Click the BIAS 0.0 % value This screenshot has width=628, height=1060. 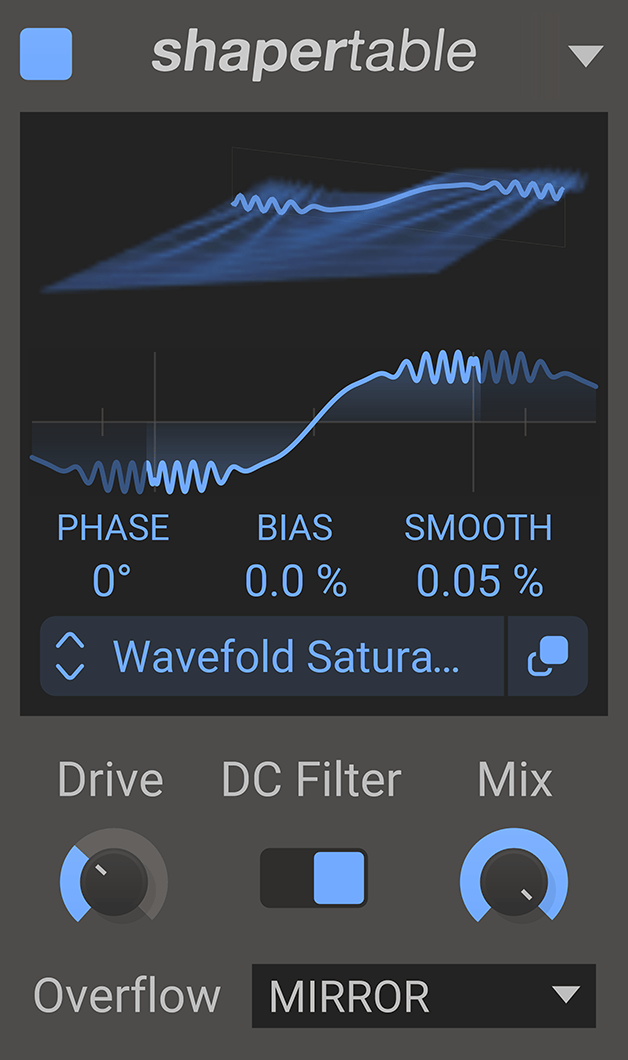(x=296, y=581)
